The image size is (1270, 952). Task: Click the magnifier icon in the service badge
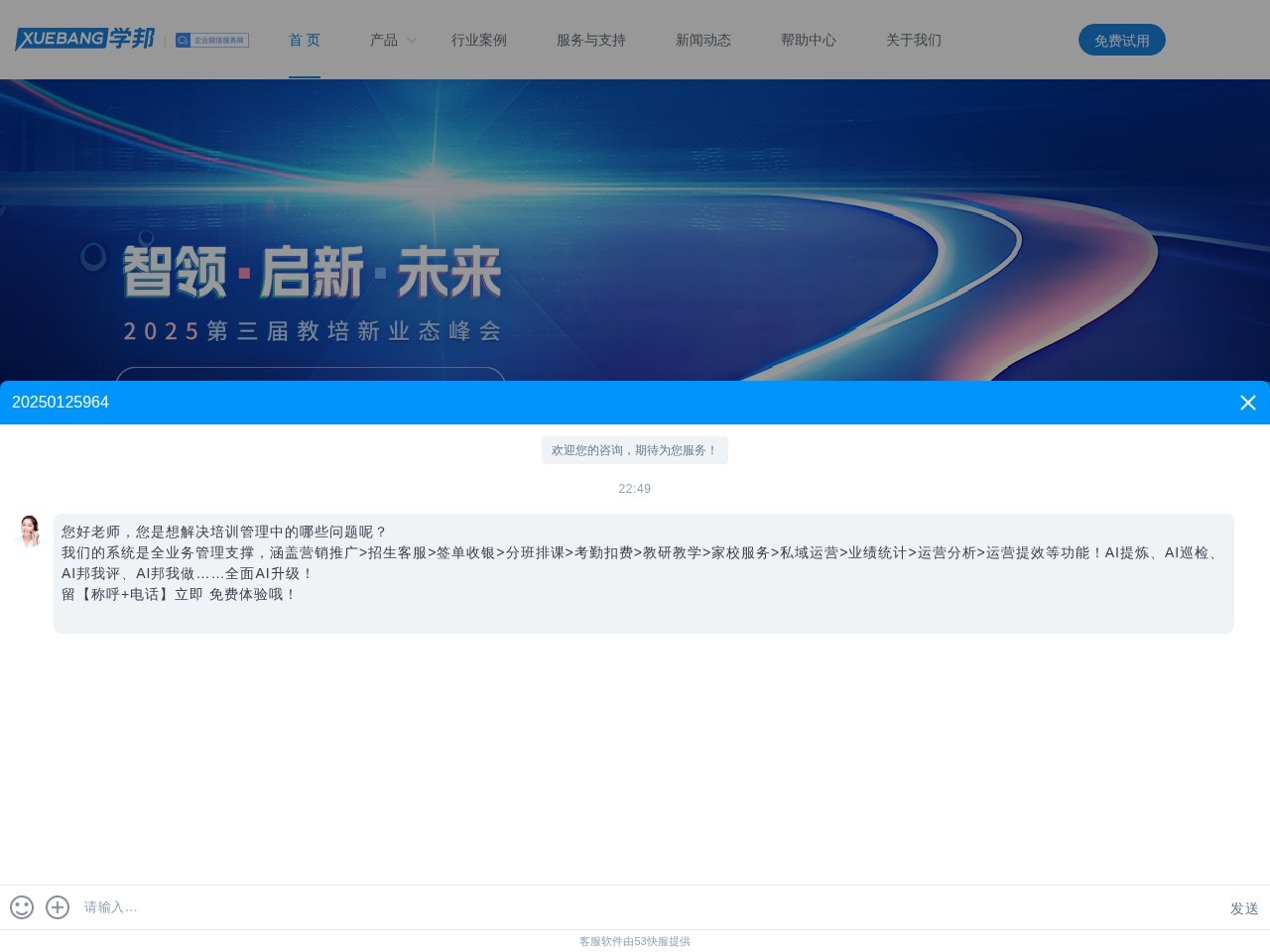click(182, 40)
